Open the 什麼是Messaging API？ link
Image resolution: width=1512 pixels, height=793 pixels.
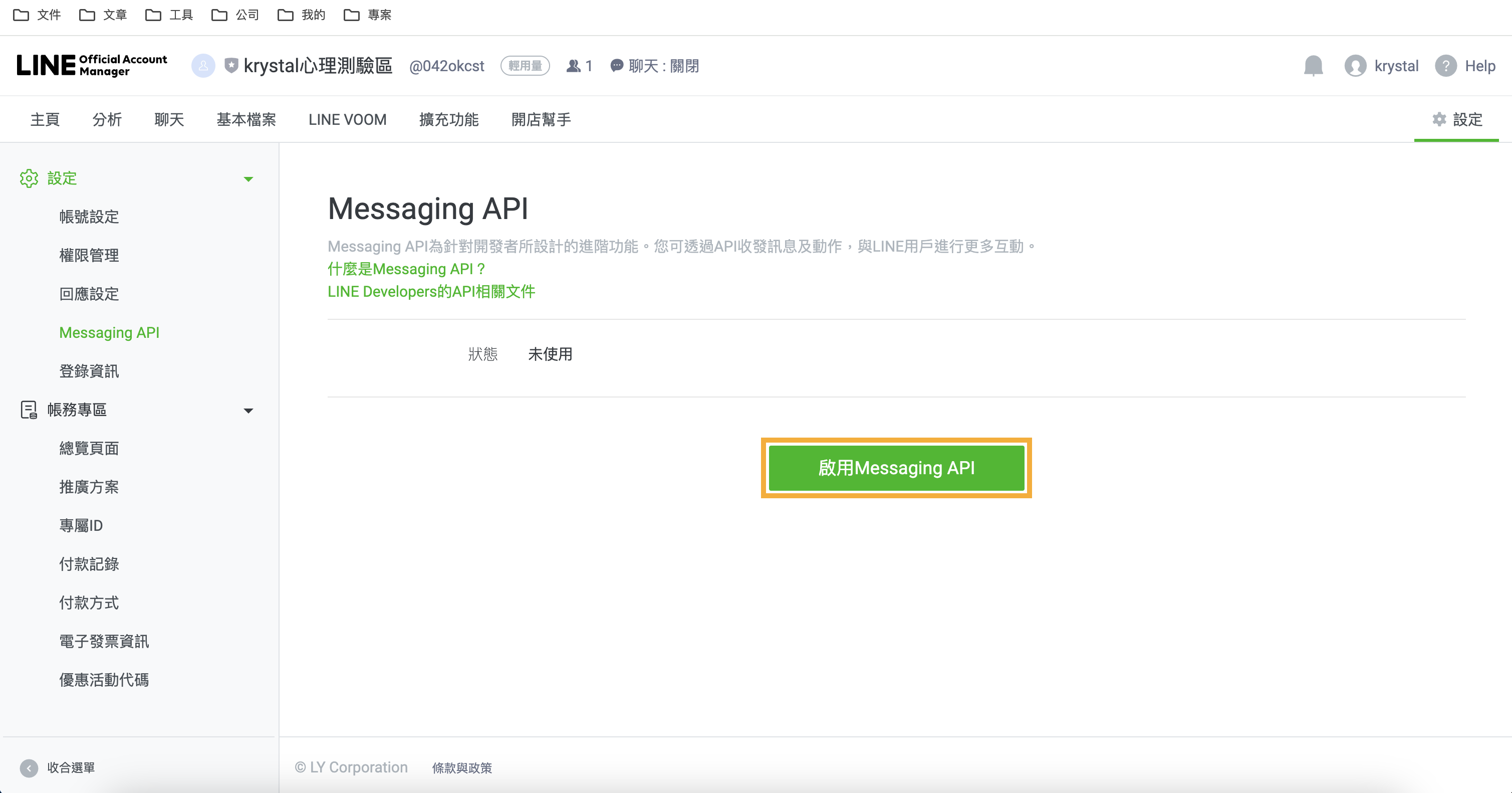tap(407, 269)
